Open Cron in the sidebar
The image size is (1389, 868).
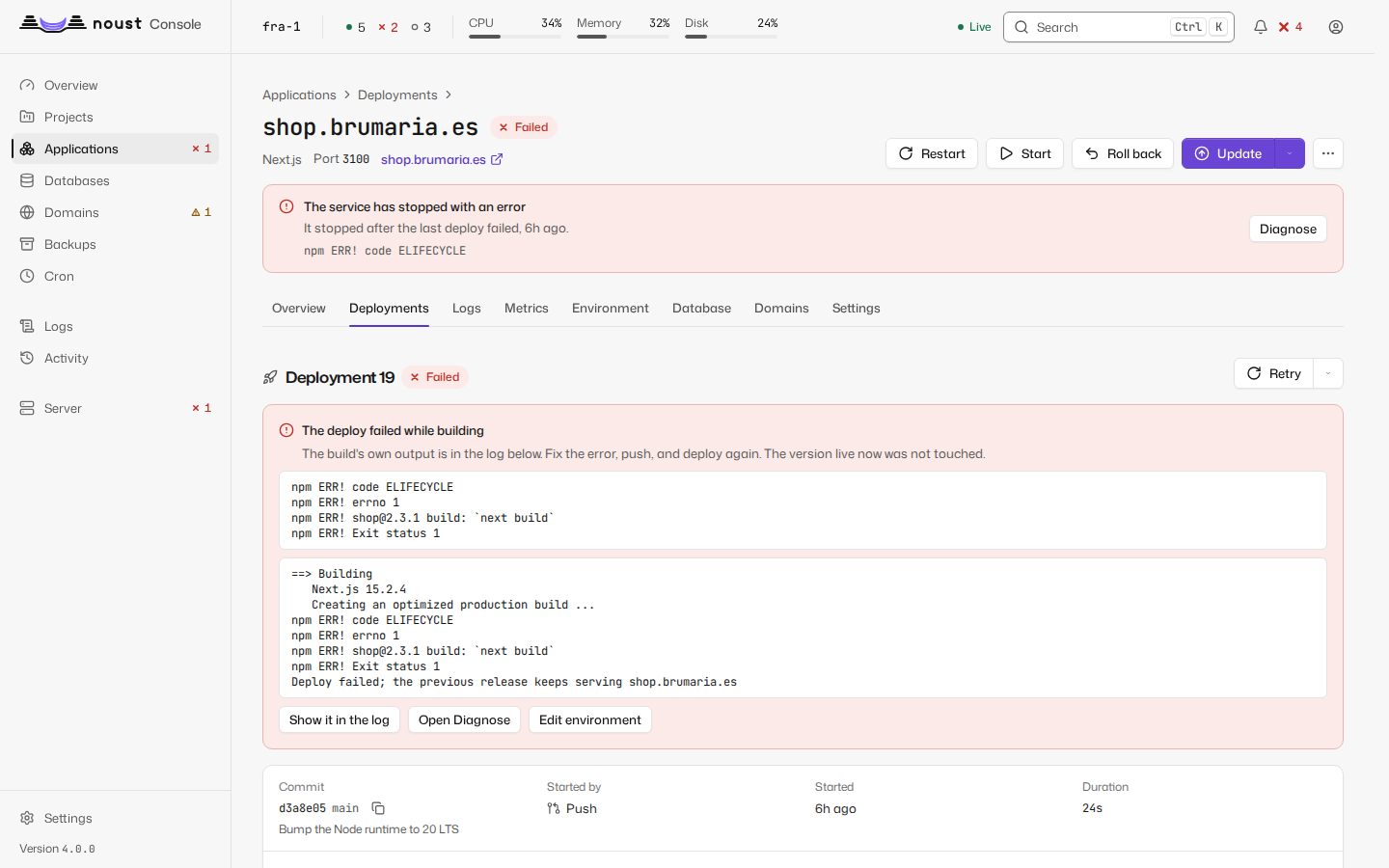pos(115,276)
